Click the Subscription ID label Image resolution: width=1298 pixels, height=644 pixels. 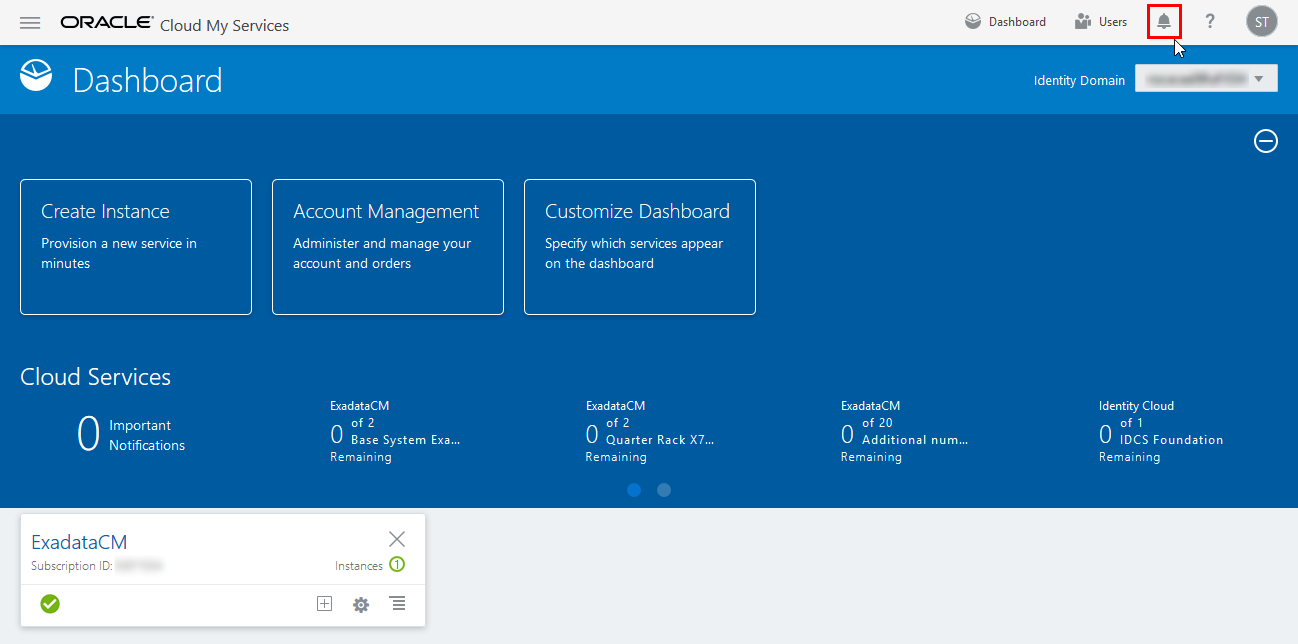(70, 566)
